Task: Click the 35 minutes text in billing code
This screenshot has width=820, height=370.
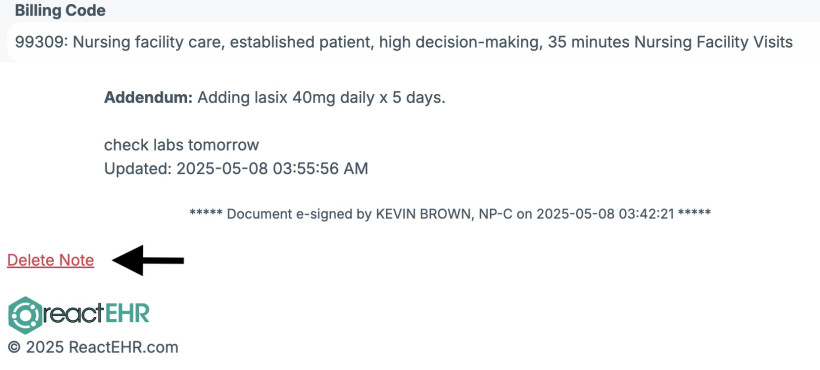Action: [x=588, y=42]
